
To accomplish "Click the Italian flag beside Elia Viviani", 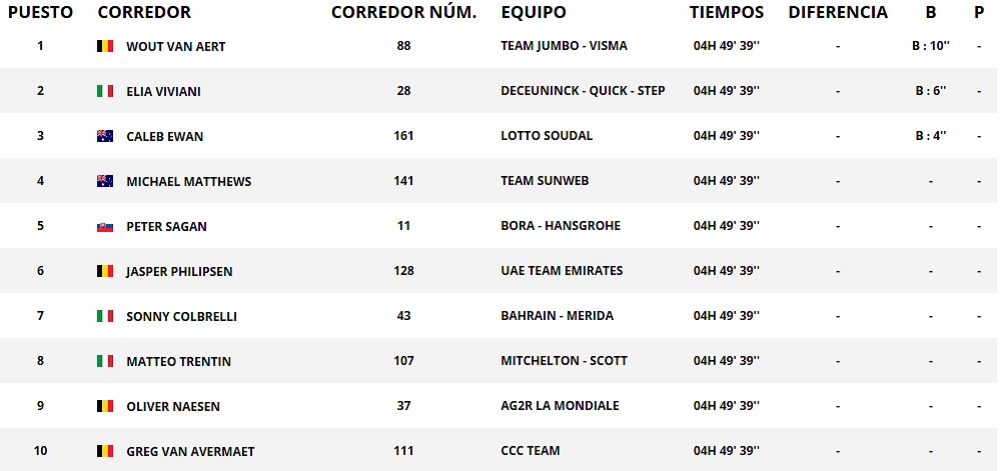I will pos(104,91).
